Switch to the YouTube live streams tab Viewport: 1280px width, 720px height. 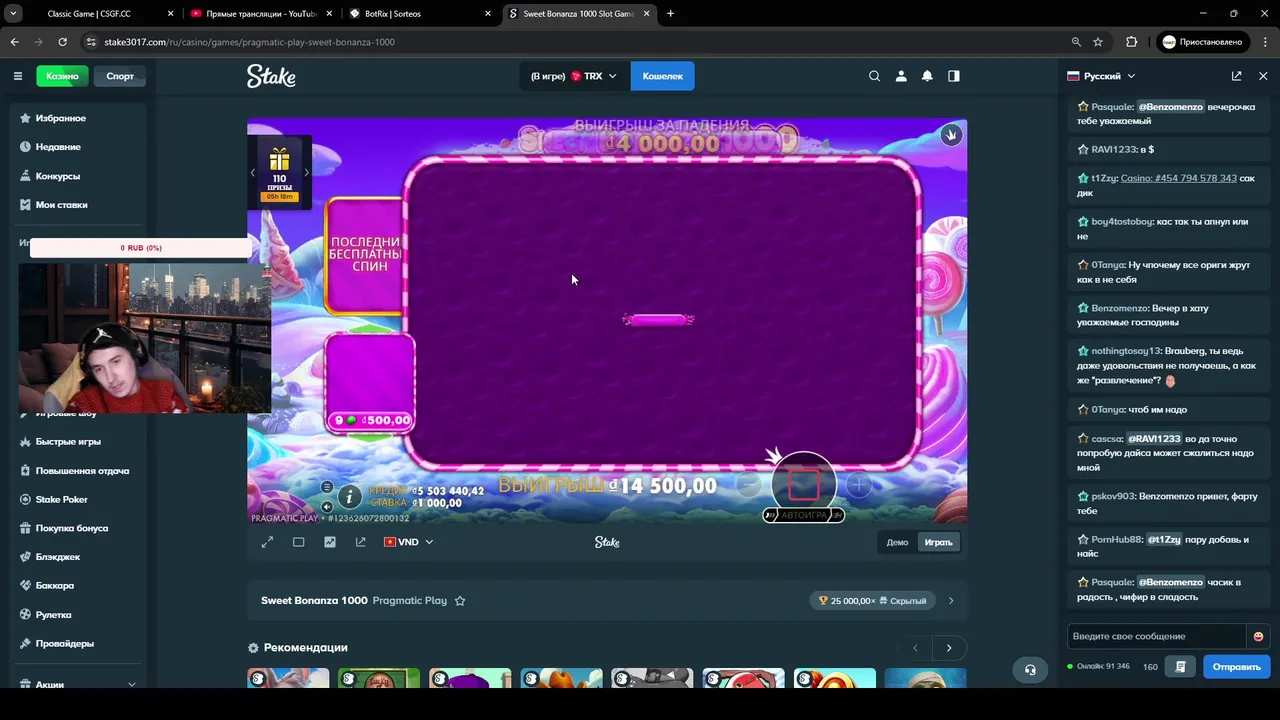click(260, 14)
